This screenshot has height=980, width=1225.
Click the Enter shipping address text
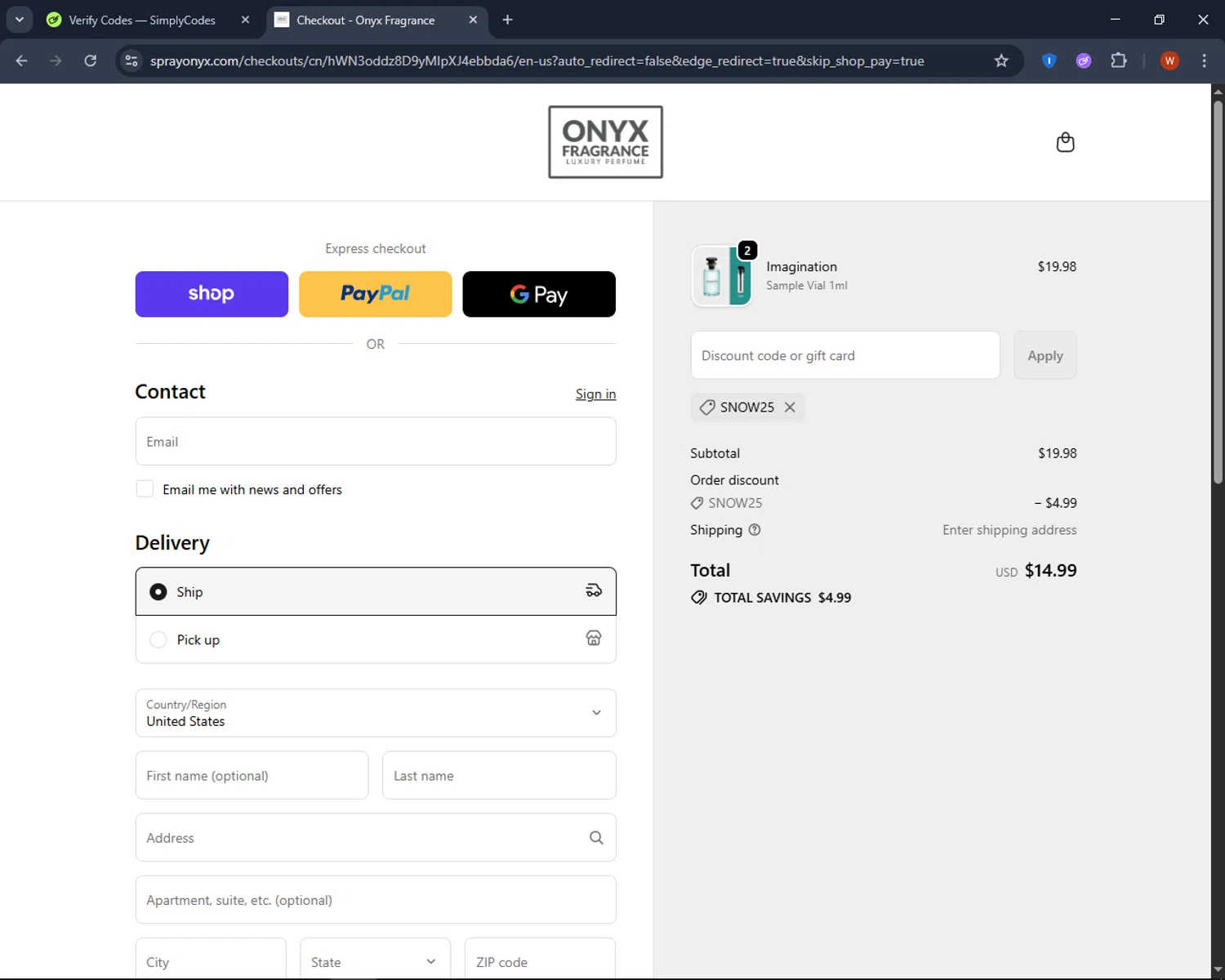click(x=1009, y=530)
